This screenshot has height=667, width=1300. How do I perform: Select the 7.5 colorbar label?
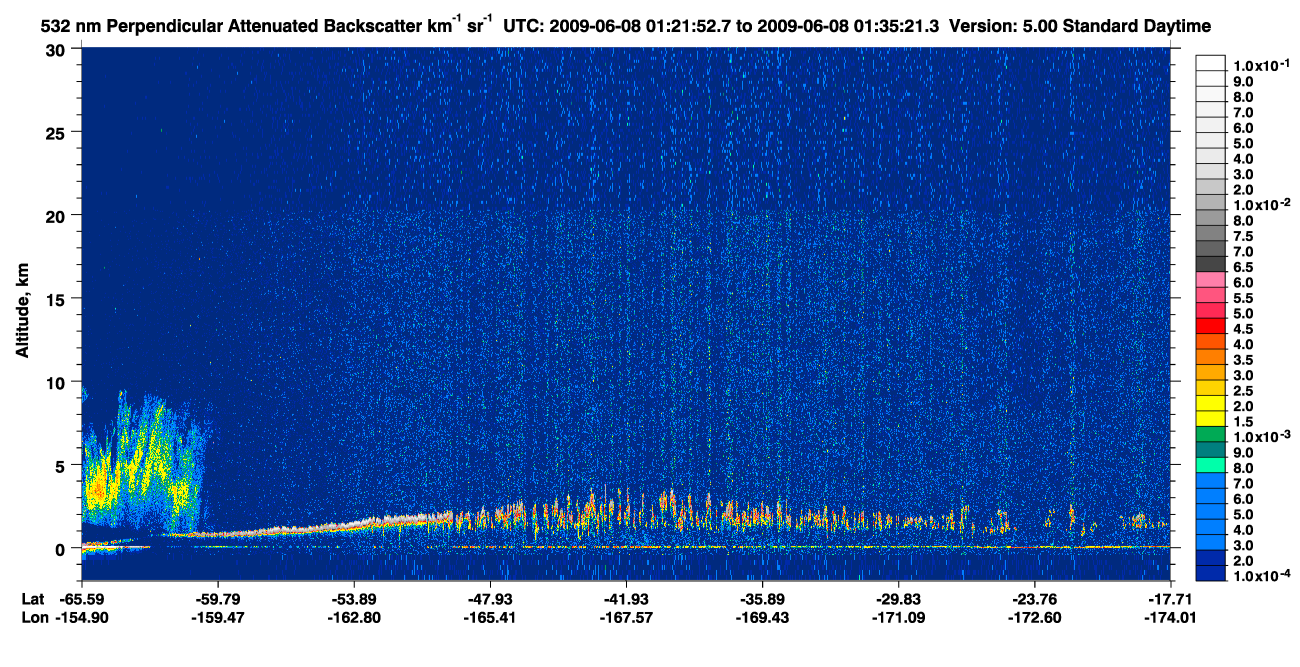[1245, 236]
